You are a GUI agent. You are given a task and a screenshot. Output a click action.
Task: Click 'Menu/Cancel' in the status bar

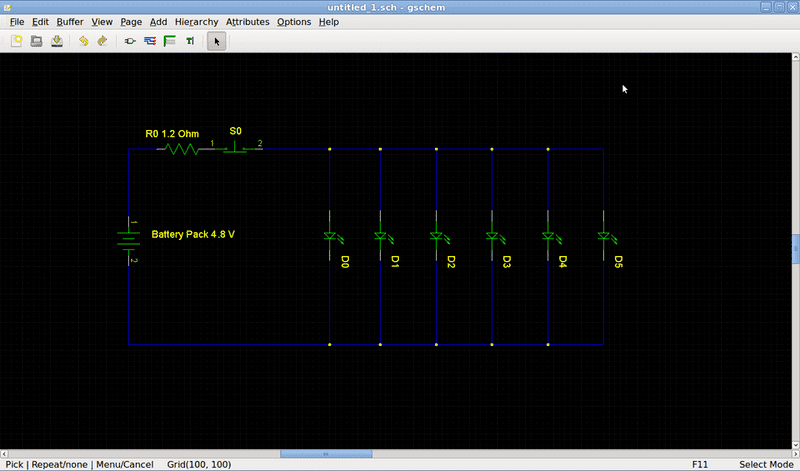[x=124, y=464]
